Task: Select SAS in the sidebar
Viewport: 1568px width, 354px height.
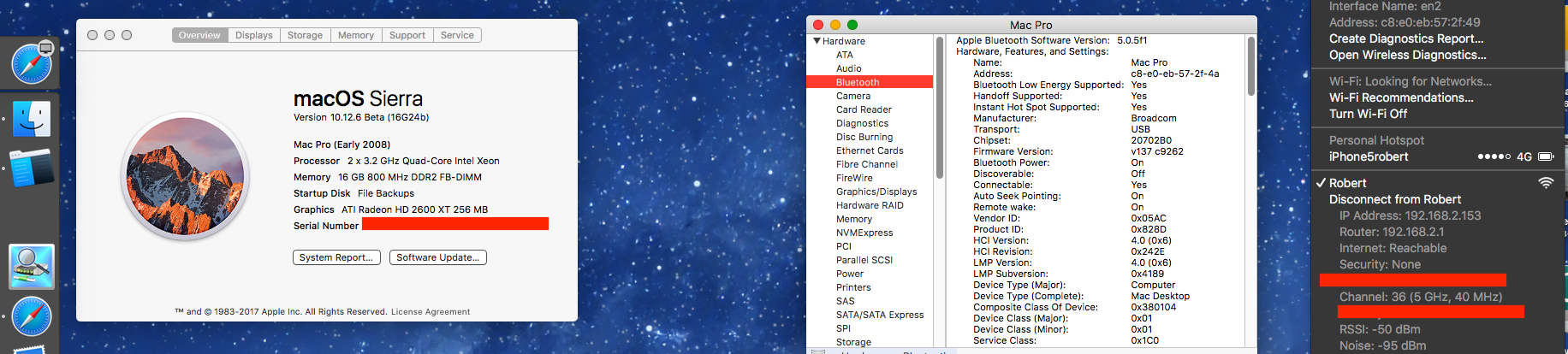Action: [x=846, y=301]
